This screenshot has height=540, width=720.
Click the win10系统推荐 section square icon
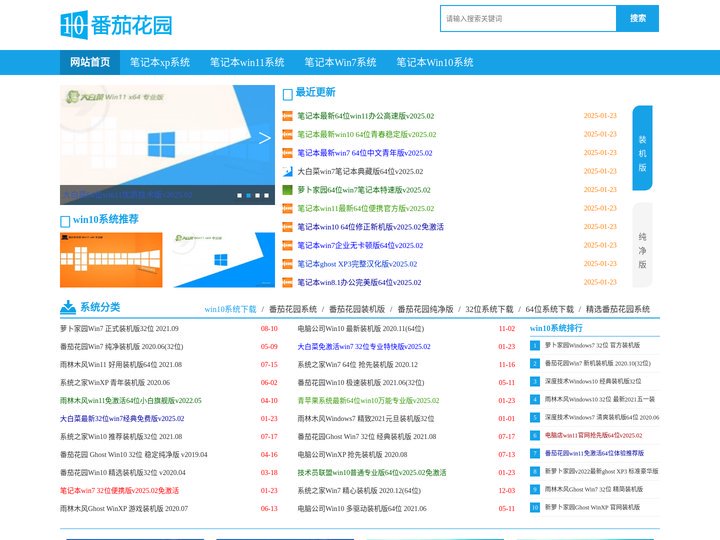[x=65, y=222]
